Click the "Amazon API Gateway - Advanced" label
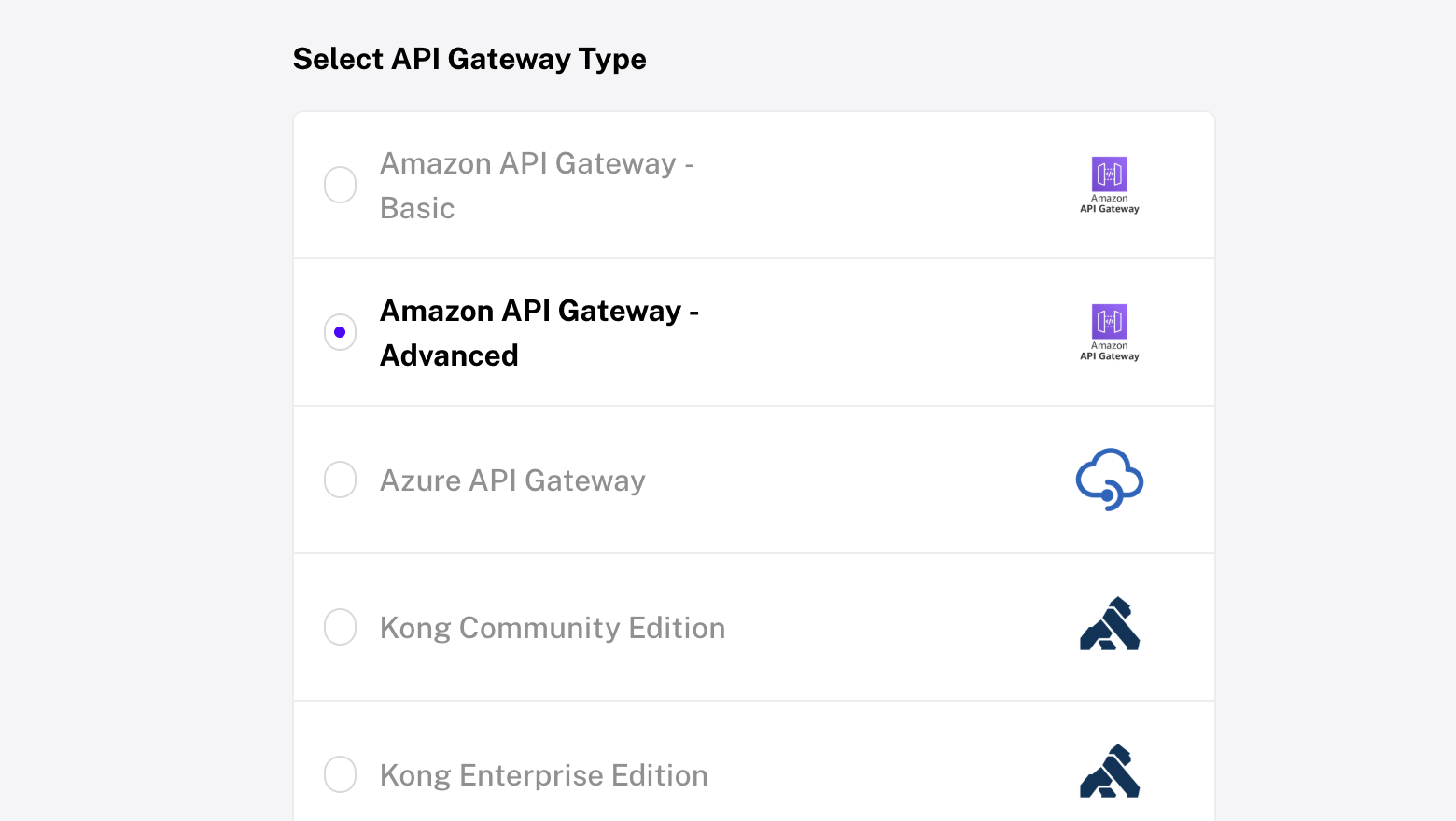 pyautogui.click(x=539, y=332)
